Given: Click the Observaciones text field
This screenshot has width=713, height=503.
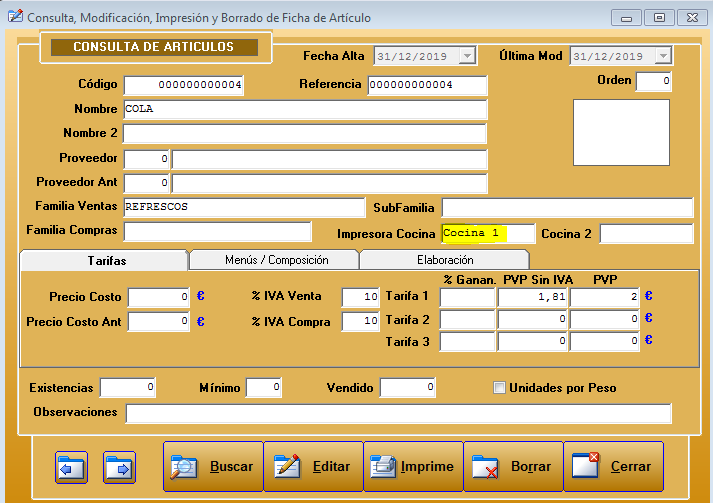Looking at the screenshot, I should click(397, 413).
